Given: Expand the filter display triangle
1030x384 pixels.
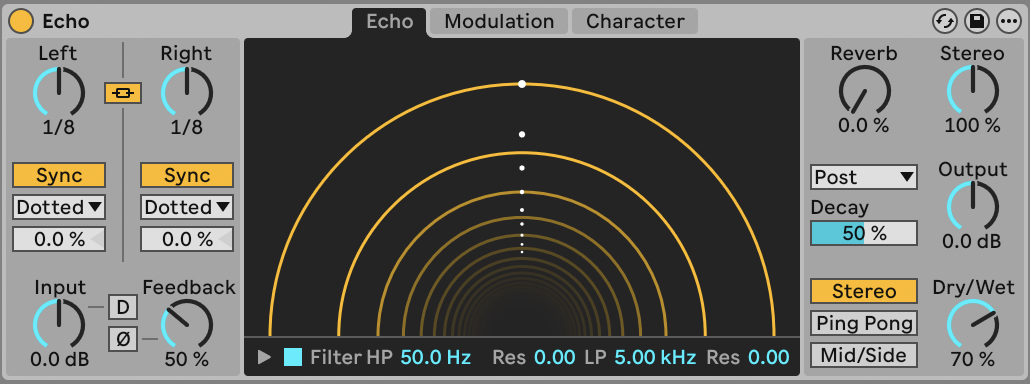Looking at the screenshot, I should tap(264, 357).
